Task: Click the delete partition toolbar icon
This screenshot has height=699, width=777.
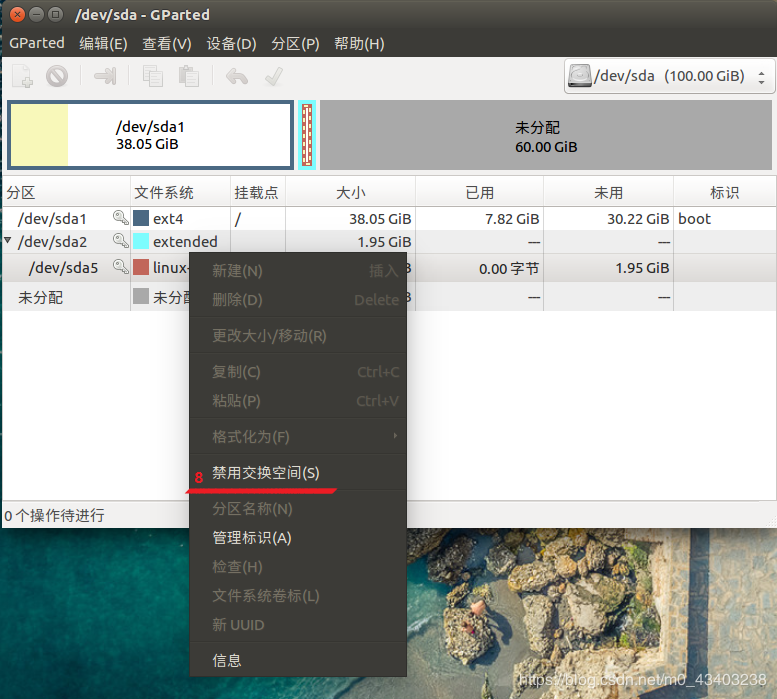Action: (57, 76)
